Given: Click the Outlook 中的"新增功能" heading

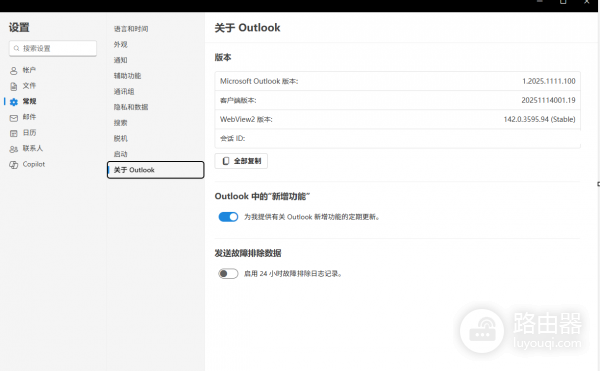Looking at the screenshot, I should tap(262, 196).
